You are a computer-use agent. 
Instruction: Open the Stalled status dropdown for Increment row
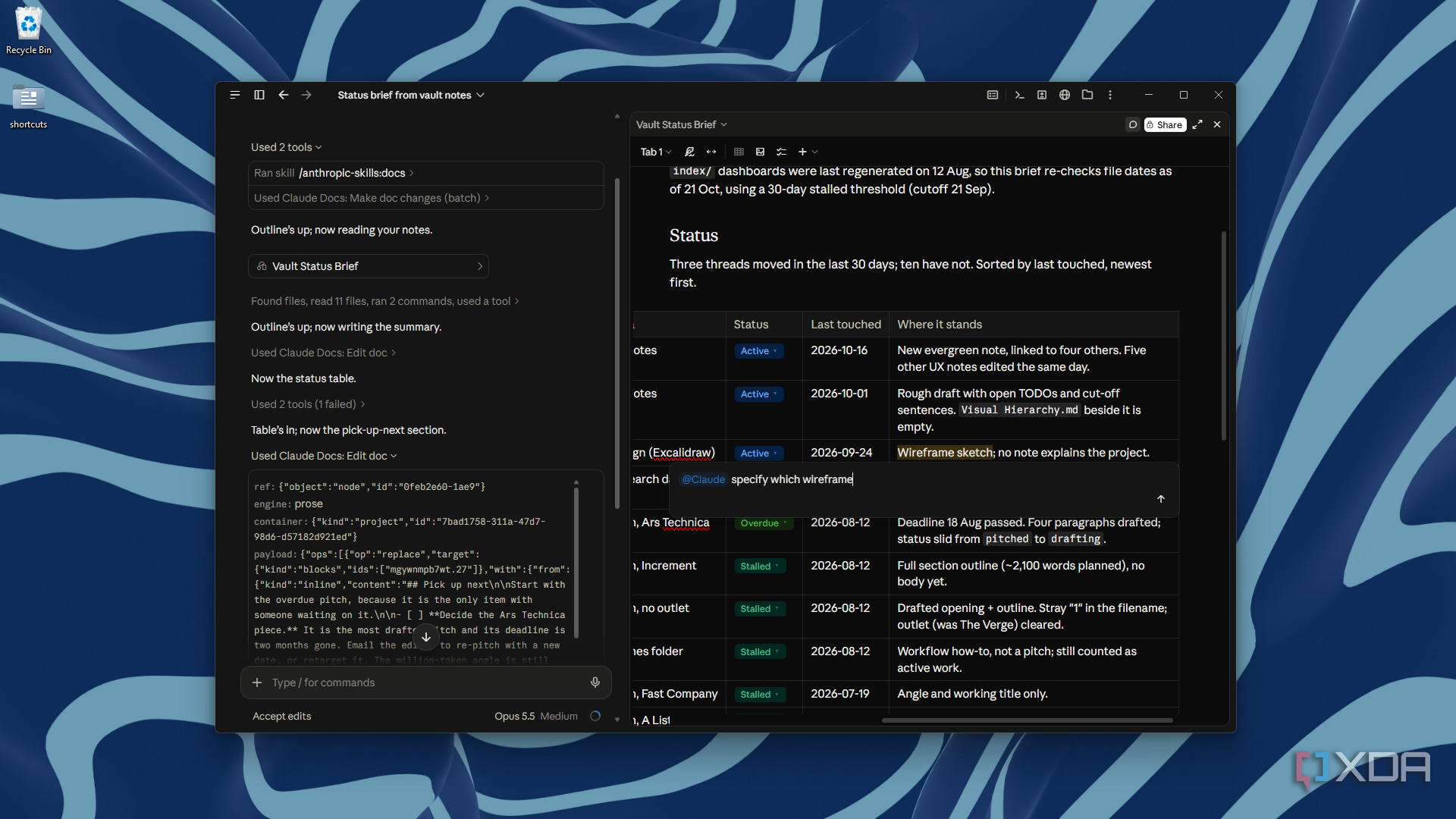tap(760, 566)
